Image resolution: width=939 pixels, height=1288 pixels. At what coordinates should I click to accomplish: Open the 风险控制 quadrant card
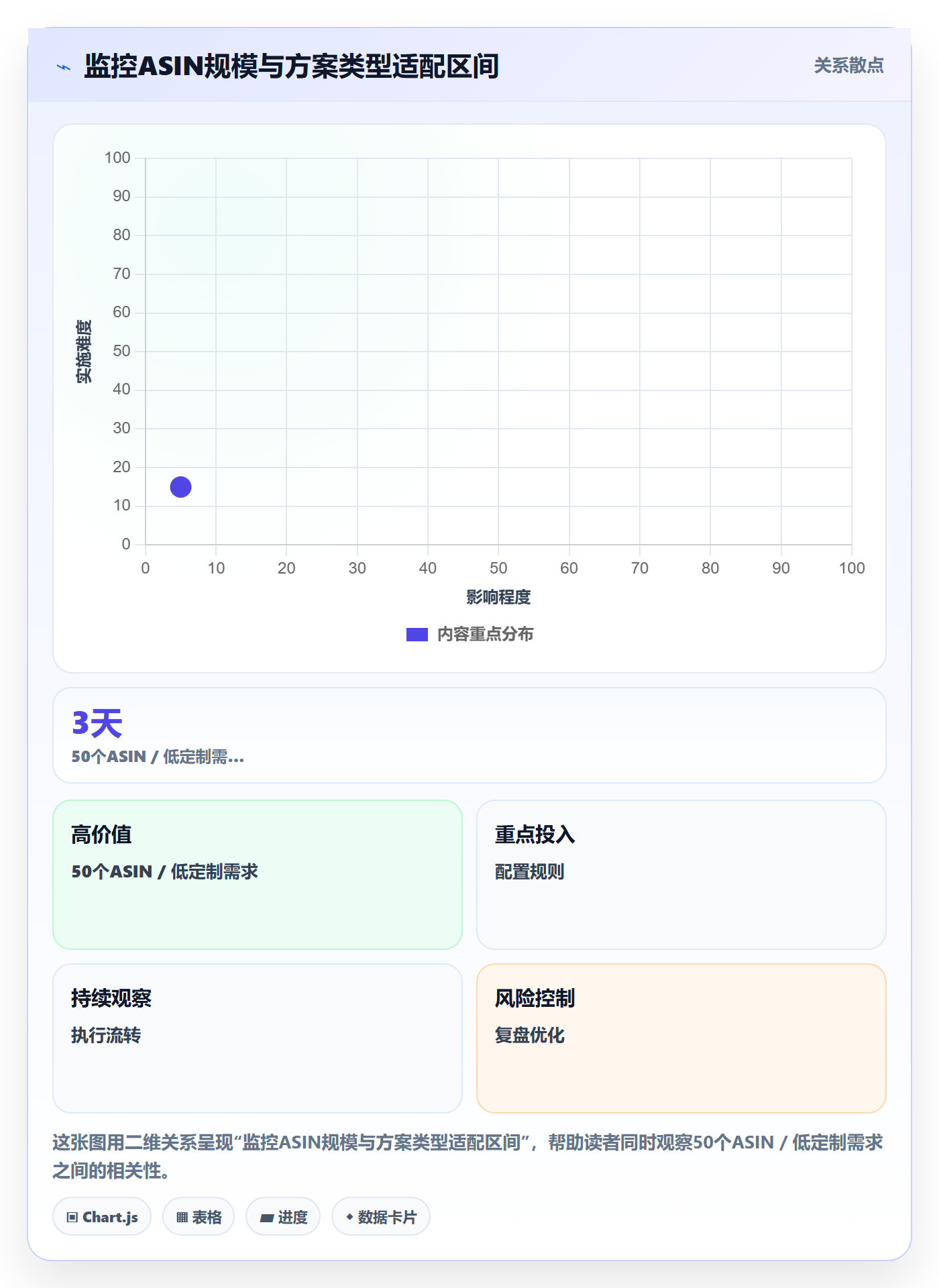(681, 1038)
